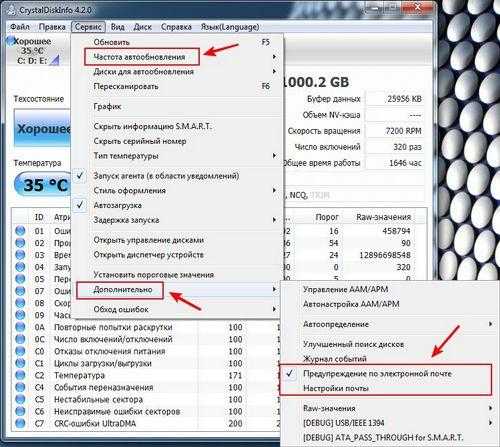
Task: Click blue status circle for attribute 09
Action: (x=20, y=315)
